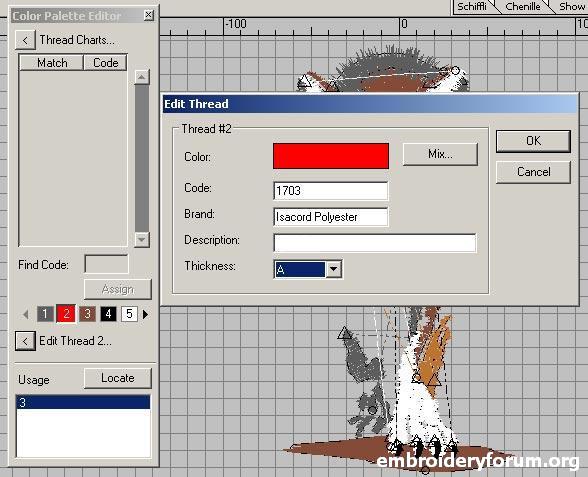The height and width of the screenshot is (477, 588).
Task: Click the scroll down arrow in match list
Action: [142, 239]
